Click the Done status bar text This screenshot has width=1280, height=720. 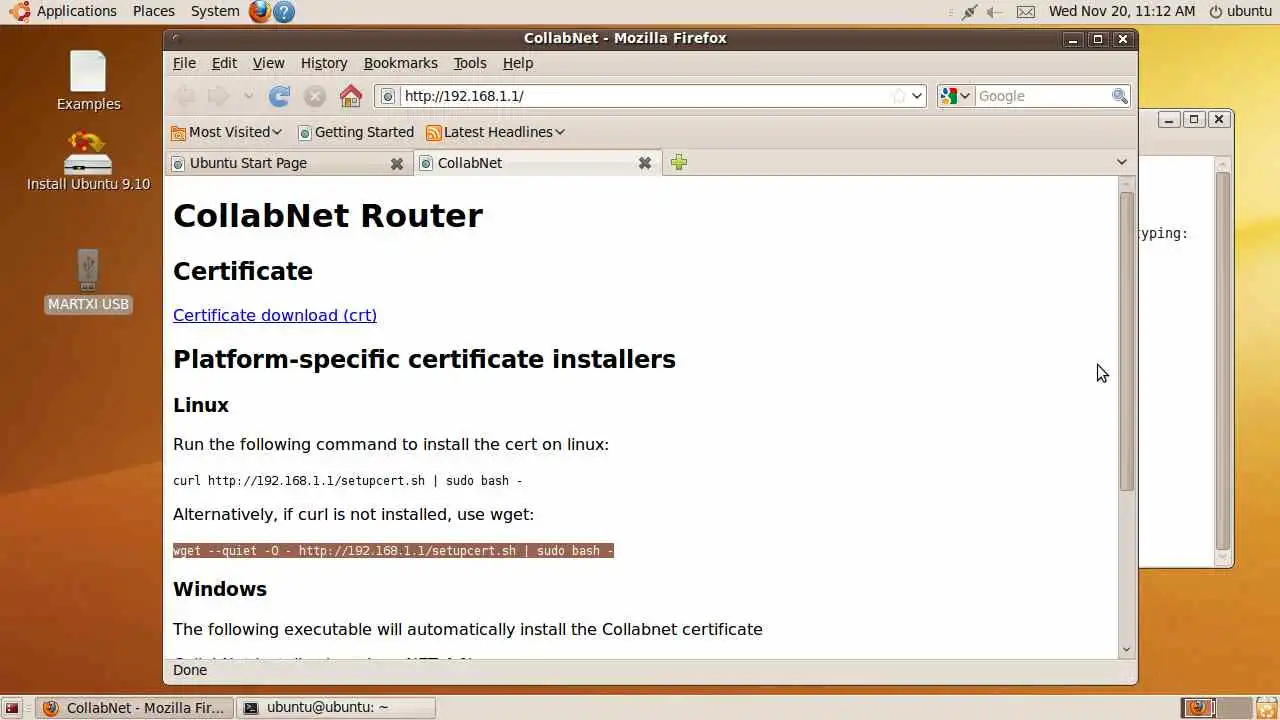(190, 670)
